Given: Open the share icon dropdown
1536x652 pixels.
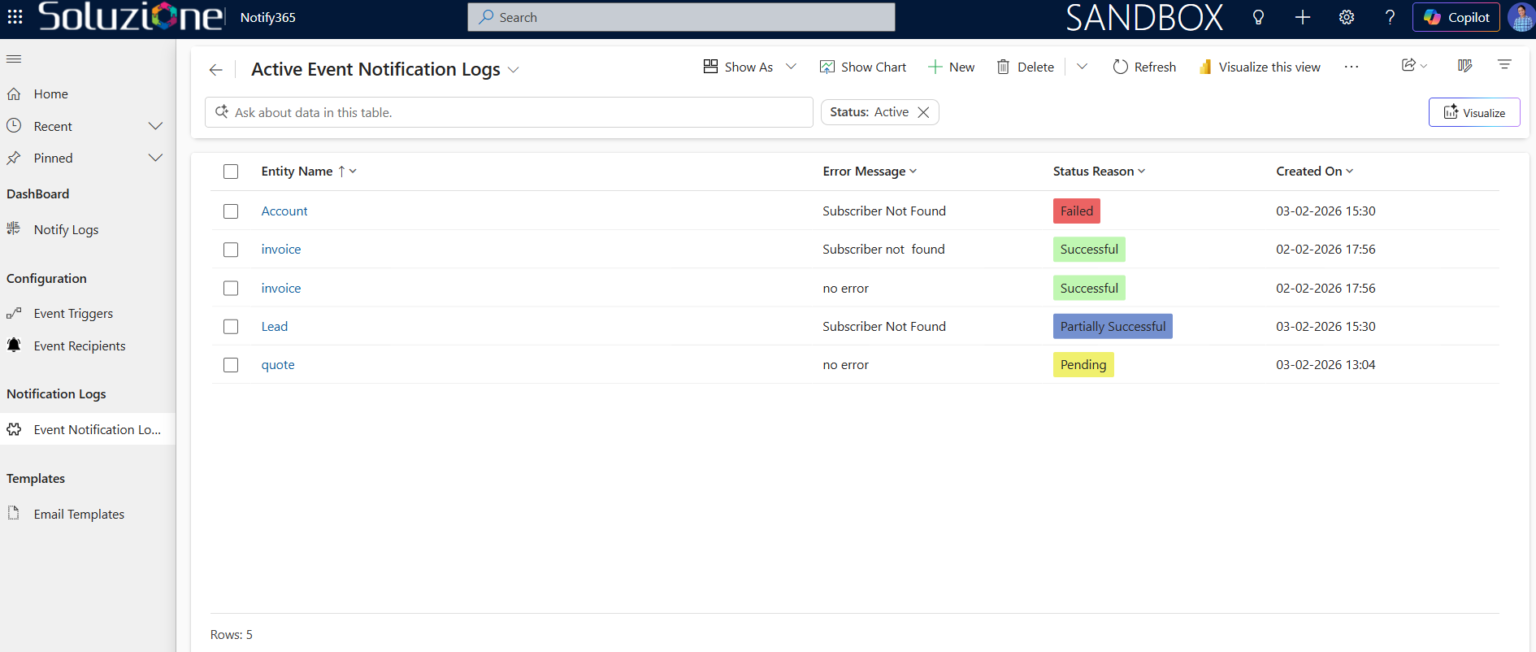Looking at the screenshot, I should click(1414, 65).
